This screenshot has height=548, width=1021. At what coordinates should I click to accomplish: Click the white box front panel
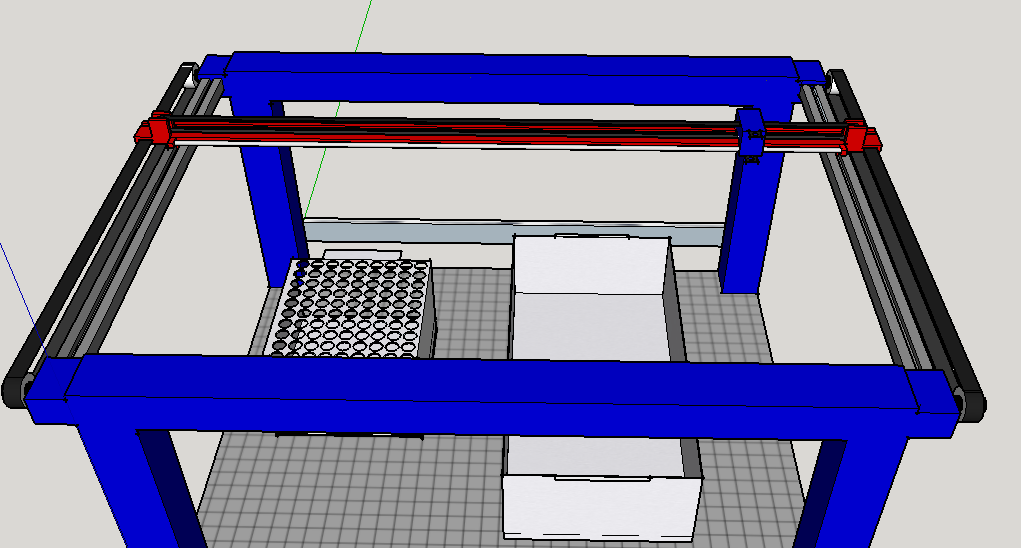600,508
